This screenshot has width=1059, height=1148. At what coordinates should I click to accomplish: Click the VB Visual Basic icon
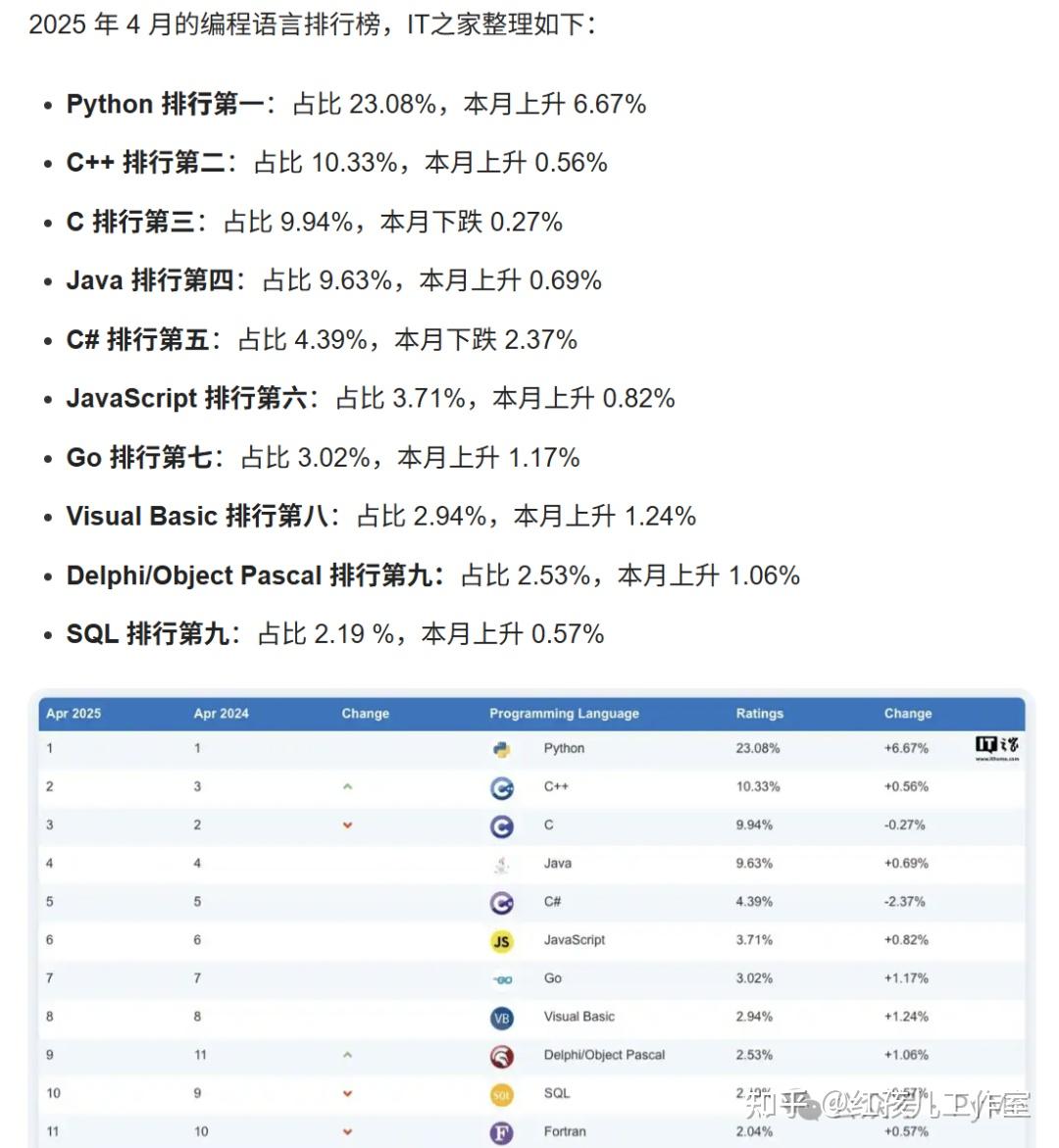502,1018
